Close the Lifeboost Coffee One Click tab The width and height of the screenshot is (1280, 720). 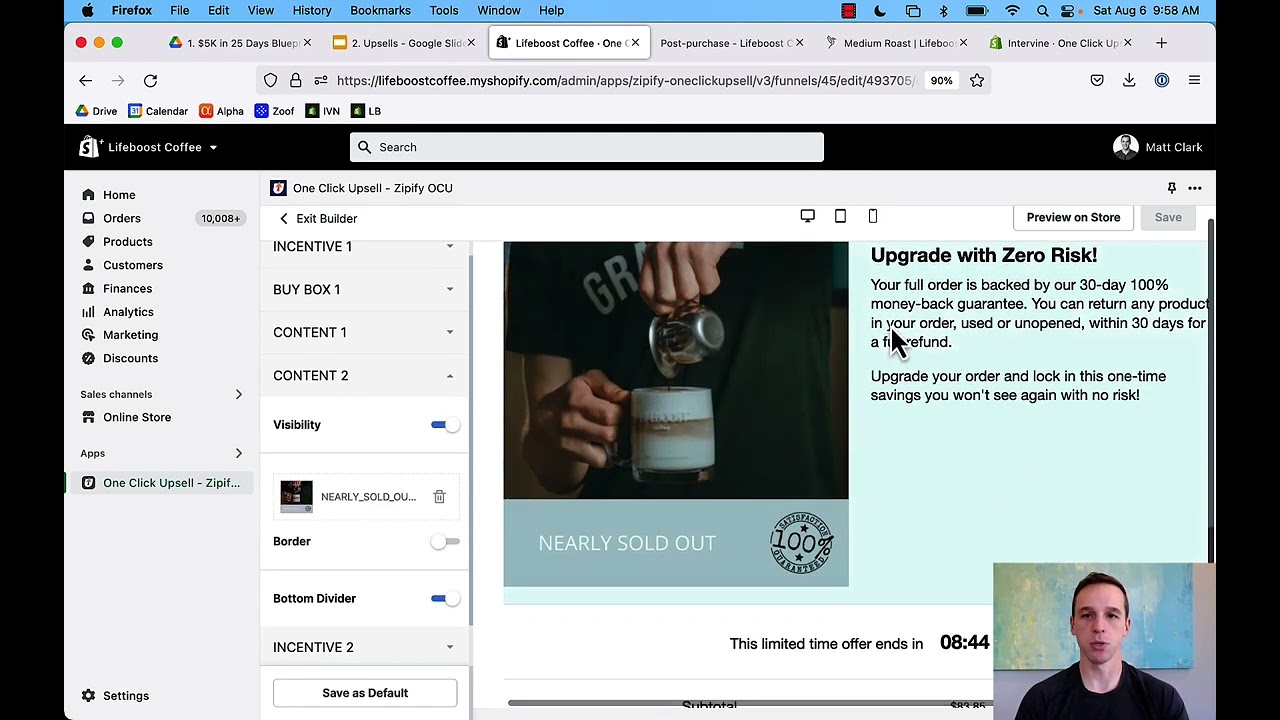point(635,43)
